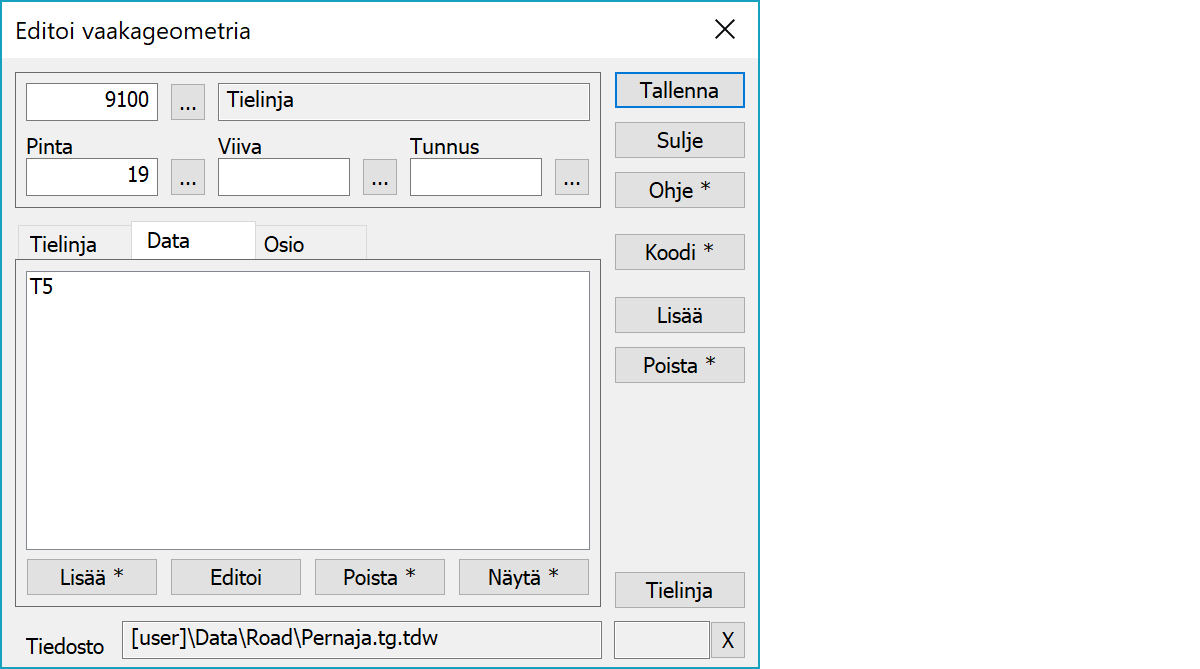The image size is (1200, 669).
Task: Close the Editoi vaakageometria dialog
Action: 725,30
